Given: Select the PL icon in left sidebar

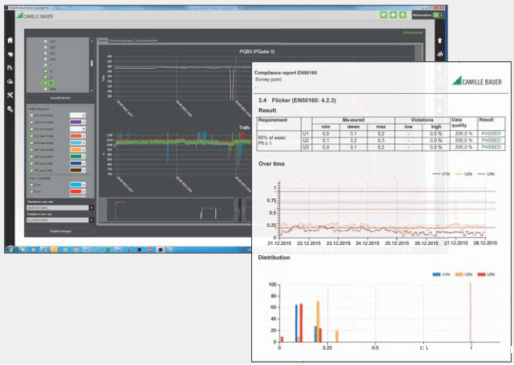Looking at the screenshot, I should [x=10, y=68].
